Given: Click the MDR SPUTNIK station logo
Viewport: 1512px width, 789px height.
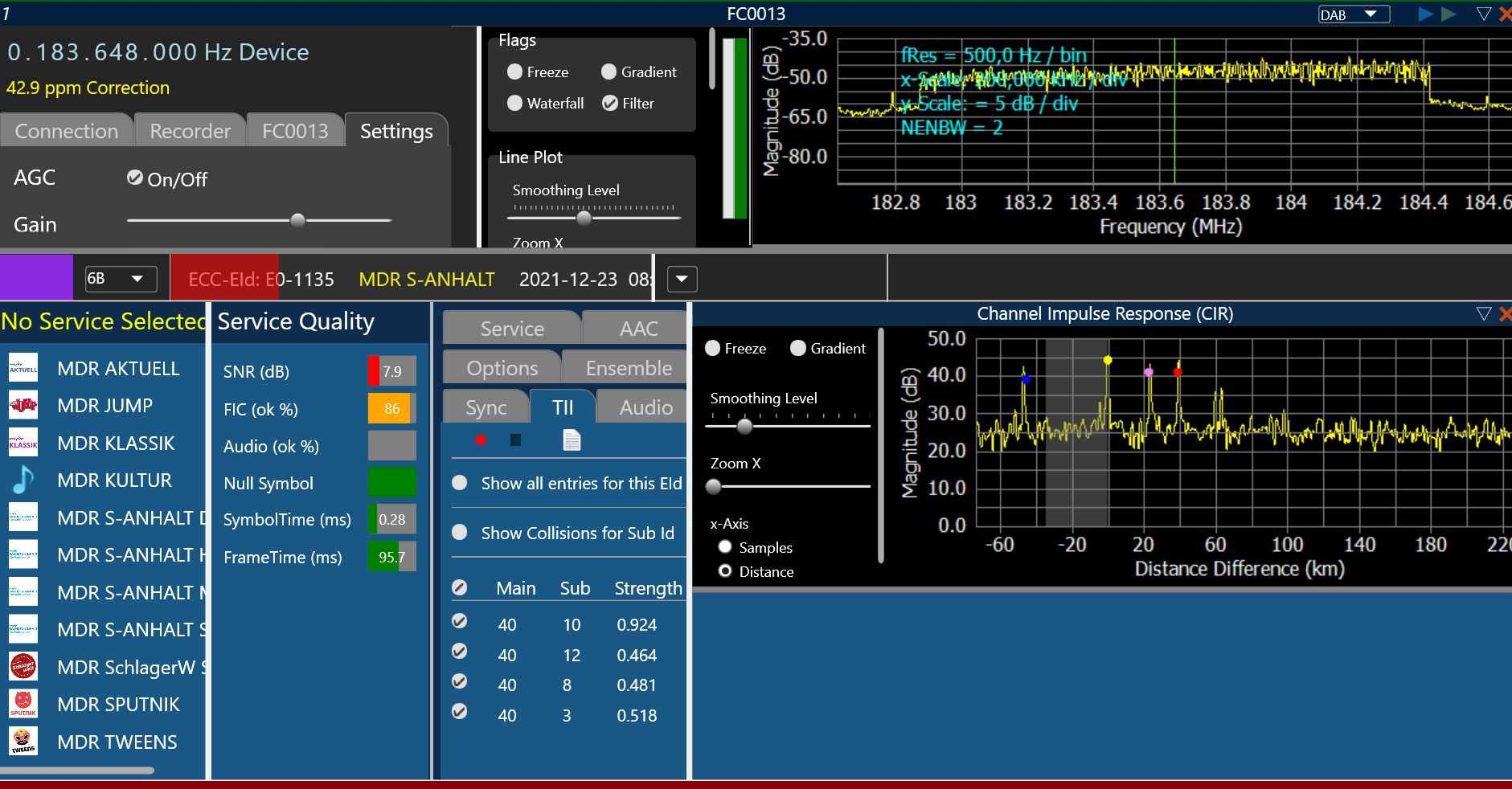Looking at the screenshot, I should point(23,704).
